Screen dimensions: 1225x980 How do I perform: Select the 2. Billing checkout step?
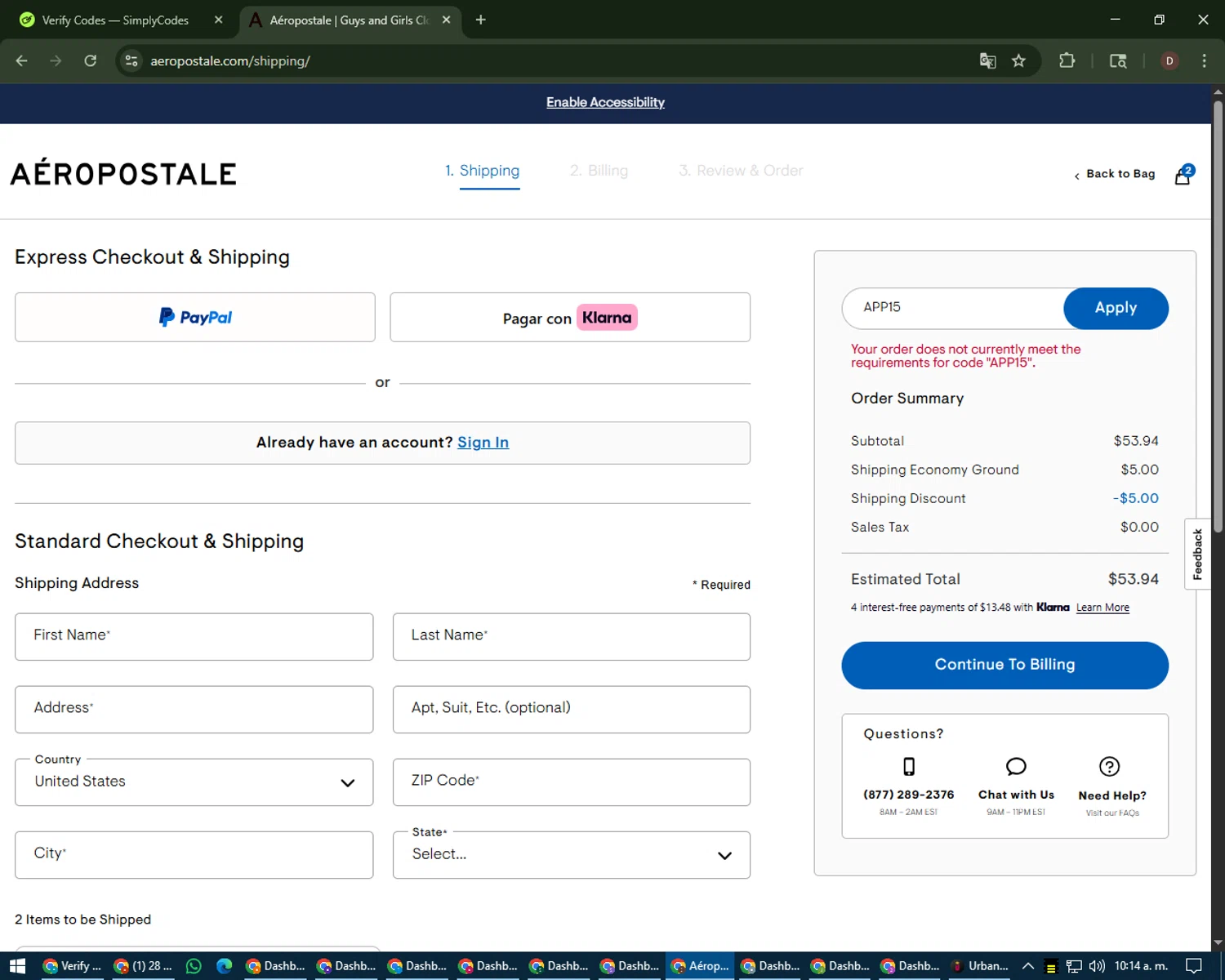pyautogui.click(x=599, y=171)
